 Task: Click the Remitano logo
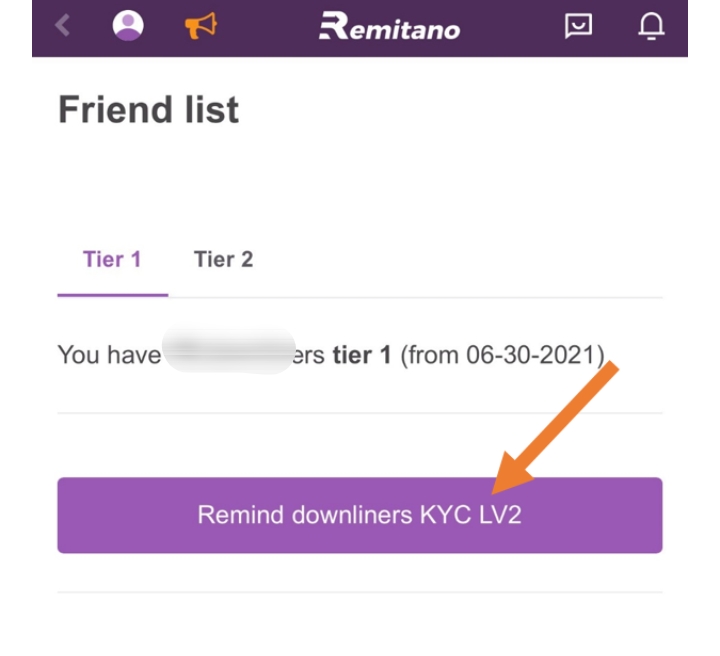(389, 27)
